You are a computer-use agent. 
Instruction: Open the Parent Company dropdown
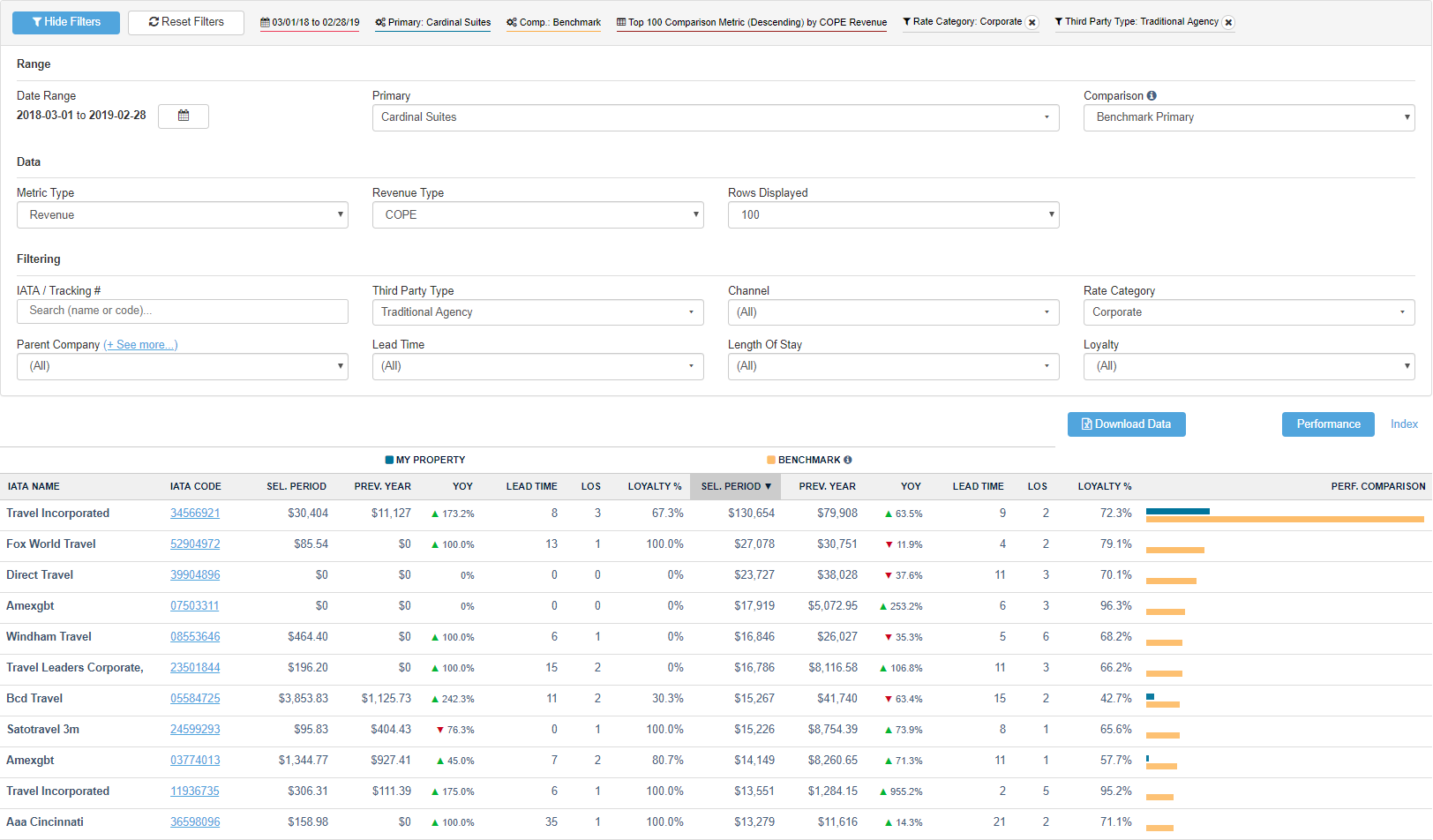[183, 366]
